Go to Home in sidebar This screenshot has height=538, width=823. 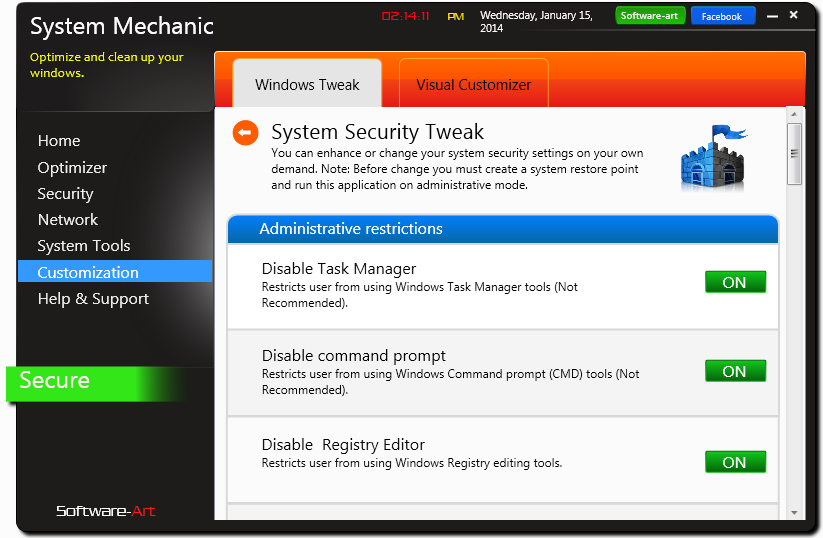pos(59,141)
